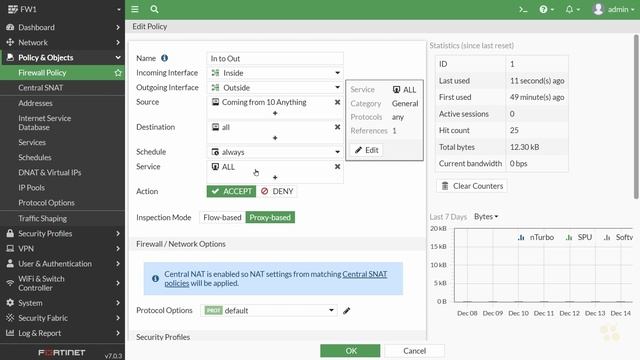Expand the VPN menu
This screenshot has width=640, height=360.
click(x=62, y=249)
